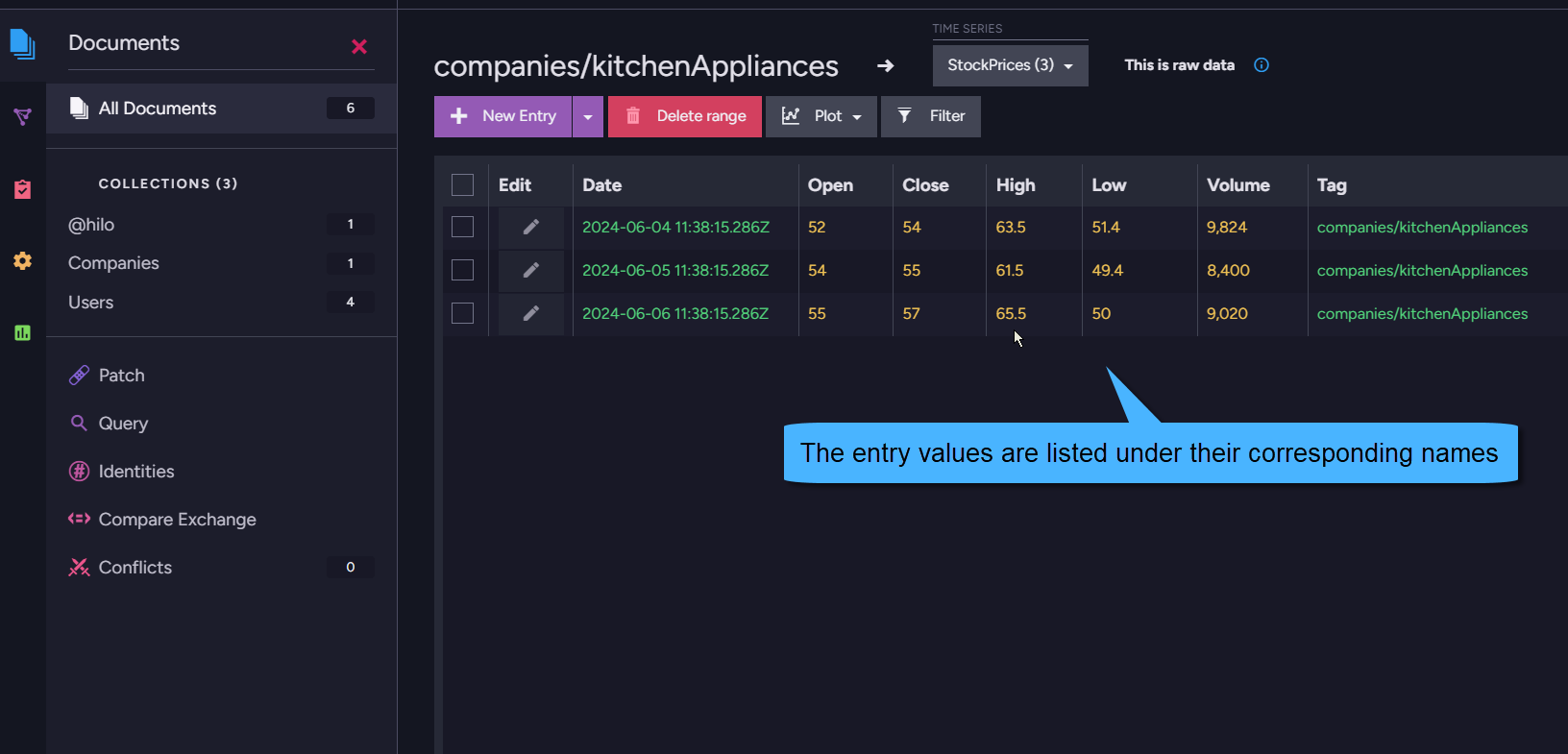Click the 2024-06-04 11:38:15.286Z date link
1568x754 pixels.
click(x=675, y=228)
